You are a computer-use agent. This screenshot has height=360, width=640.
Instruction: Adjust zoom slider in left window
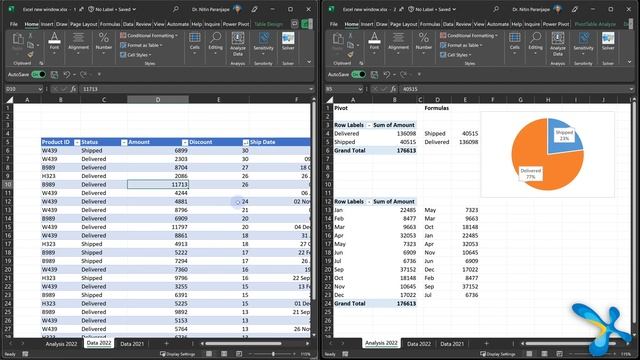tap(273, 354)
